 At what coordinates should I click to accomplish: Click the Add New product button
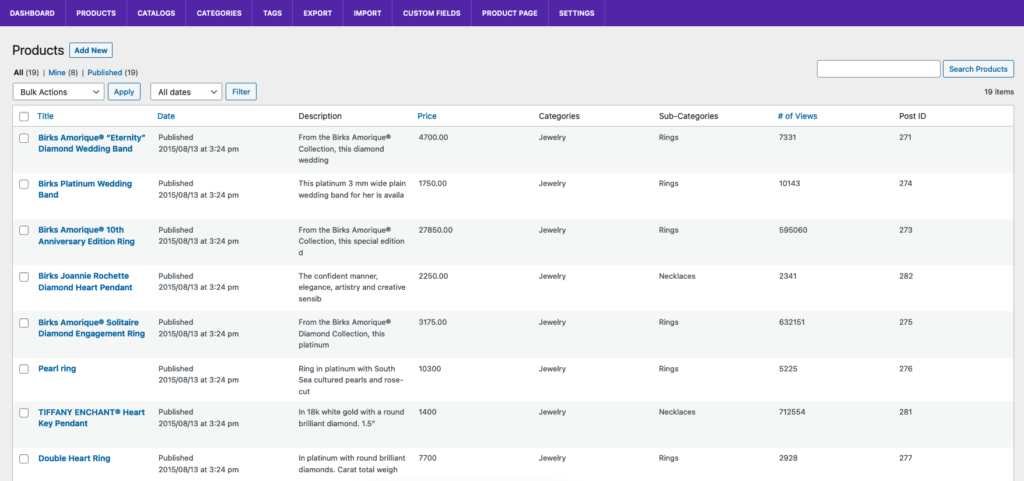pos(91,50)
